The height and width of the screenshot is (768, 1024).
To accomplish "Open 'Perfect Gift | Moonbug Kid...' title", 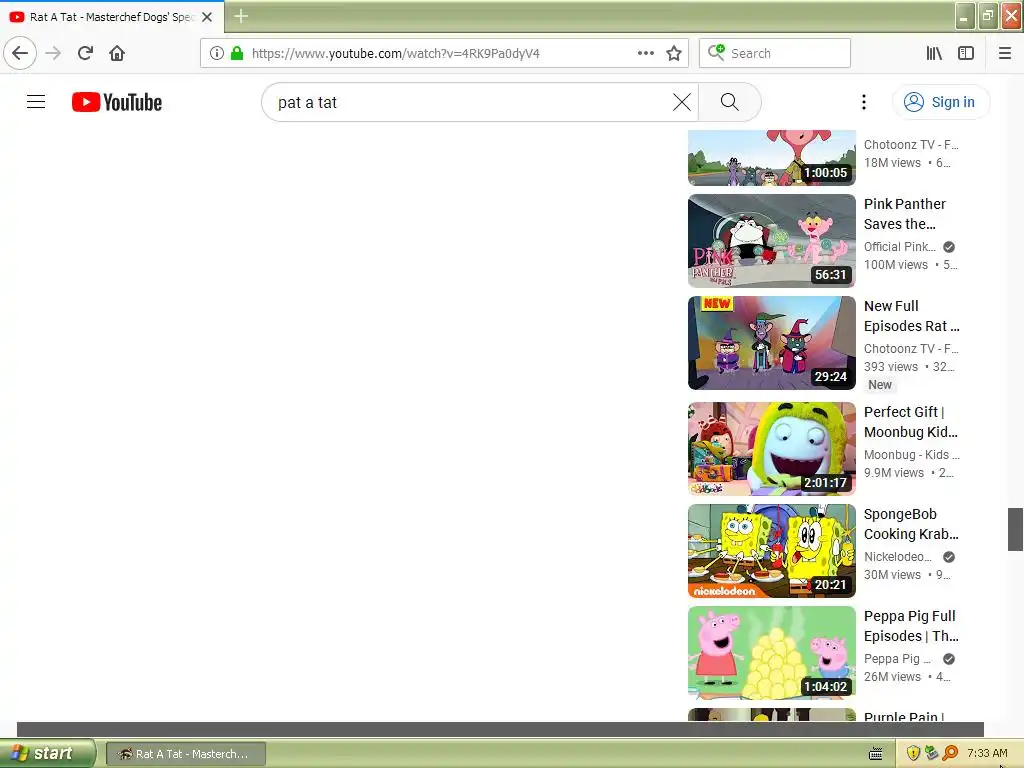I will (910, 422).
